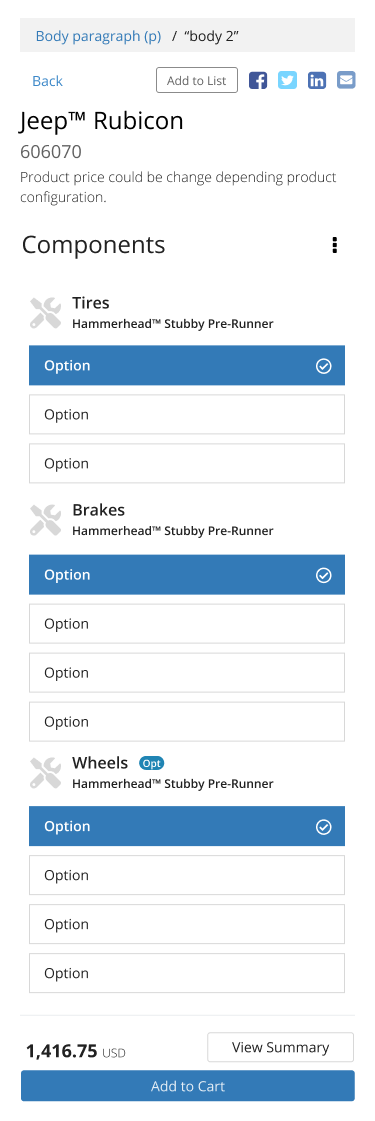Viewport: 375px width, 1121px height.
Task: Deselect the selected Wheels option
Action: click(187, 826)
